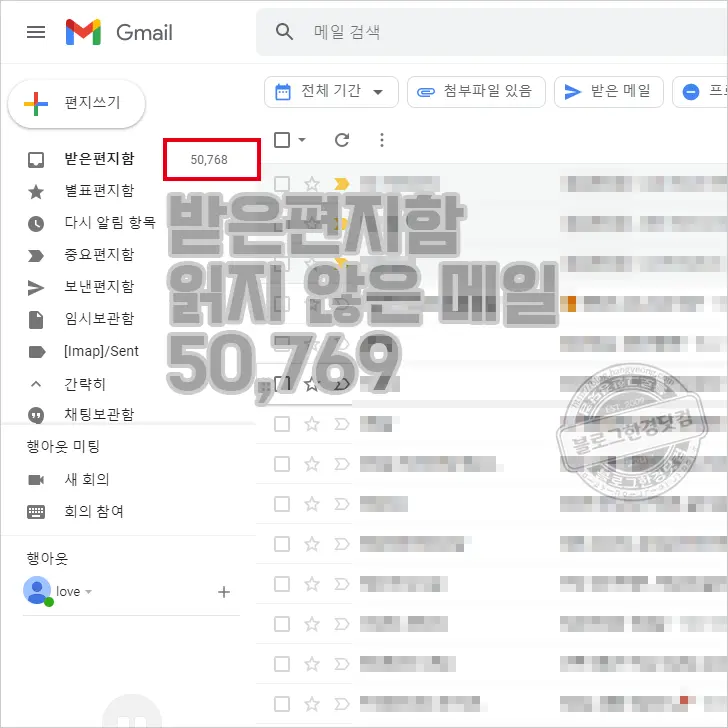Click the star icon beside 별표편지함
The image size is (728, 728).
pyautogui.click(x=36, y=191)
